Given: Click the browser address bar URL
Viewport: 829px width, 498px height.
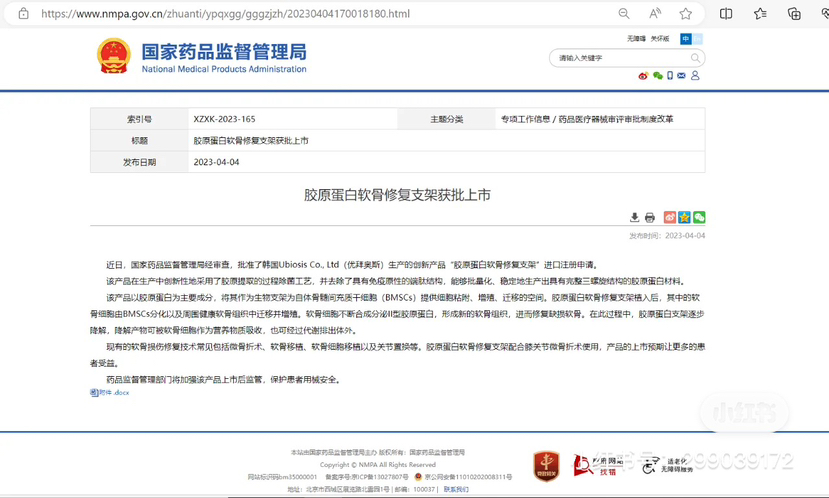Looking at the screenshot, I should [x=225, y=14].
